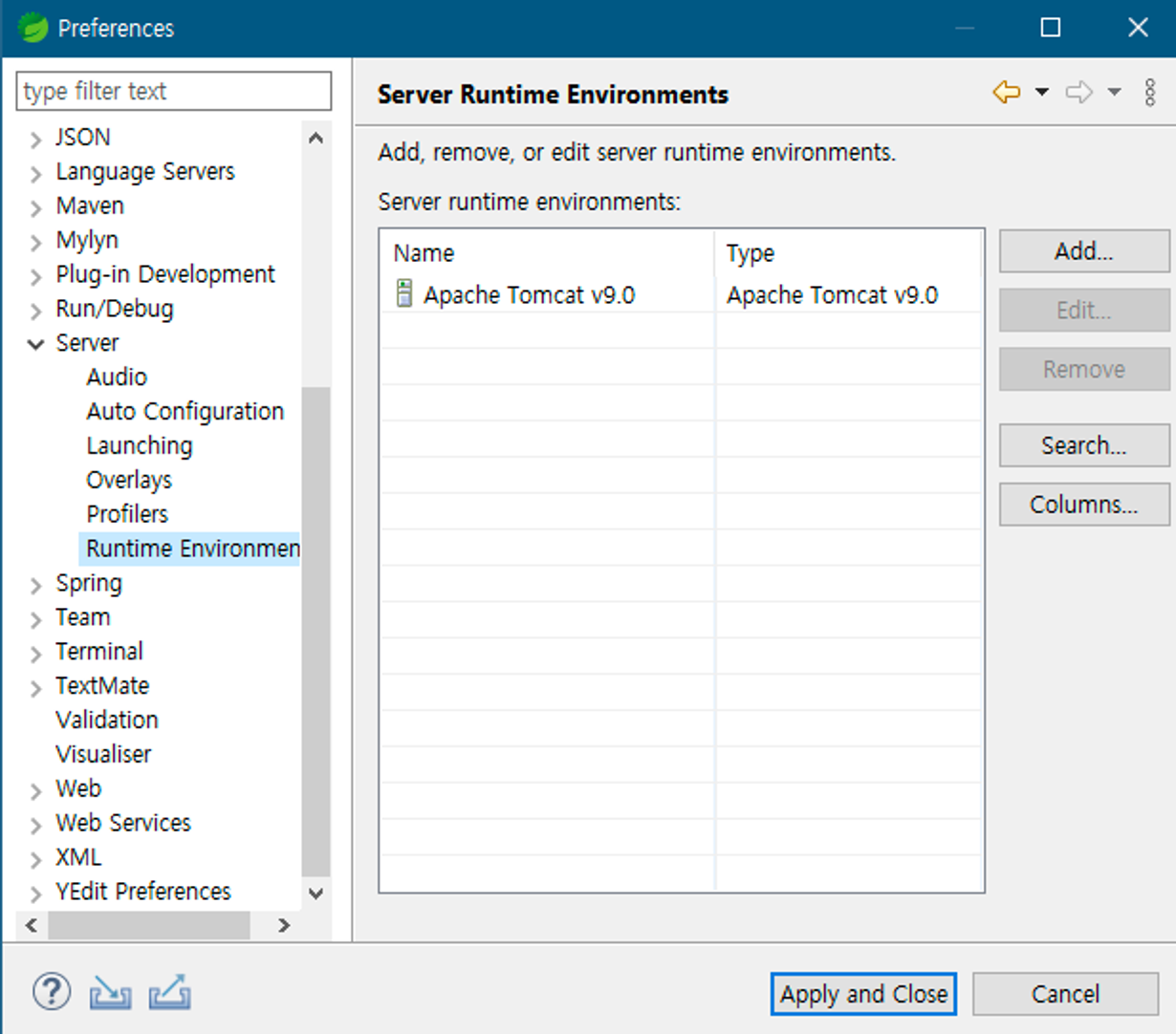Select the Audio server preference page
The width and height of the screenshot is (1176, 1034).
coord(117,377)
